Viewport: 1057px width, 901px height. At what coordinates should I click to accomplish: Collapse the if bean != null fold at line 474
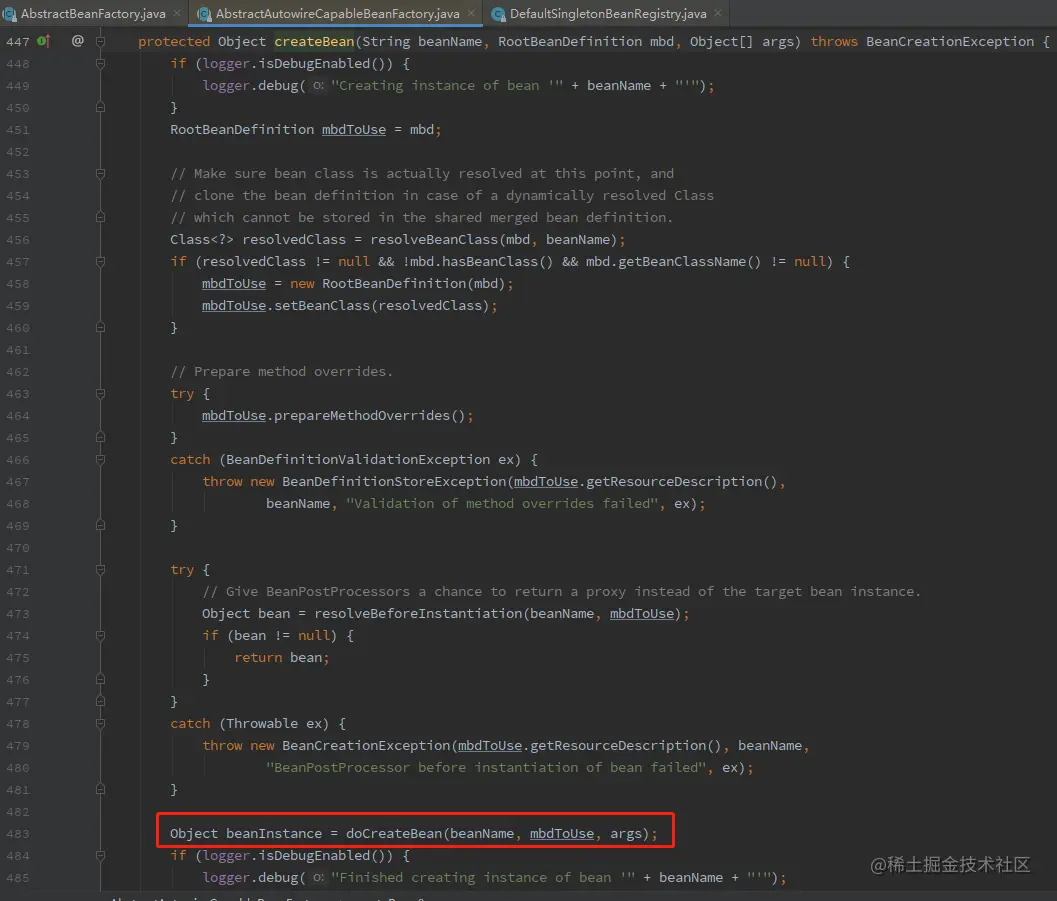pyautogui.click(x=100, y=635)
